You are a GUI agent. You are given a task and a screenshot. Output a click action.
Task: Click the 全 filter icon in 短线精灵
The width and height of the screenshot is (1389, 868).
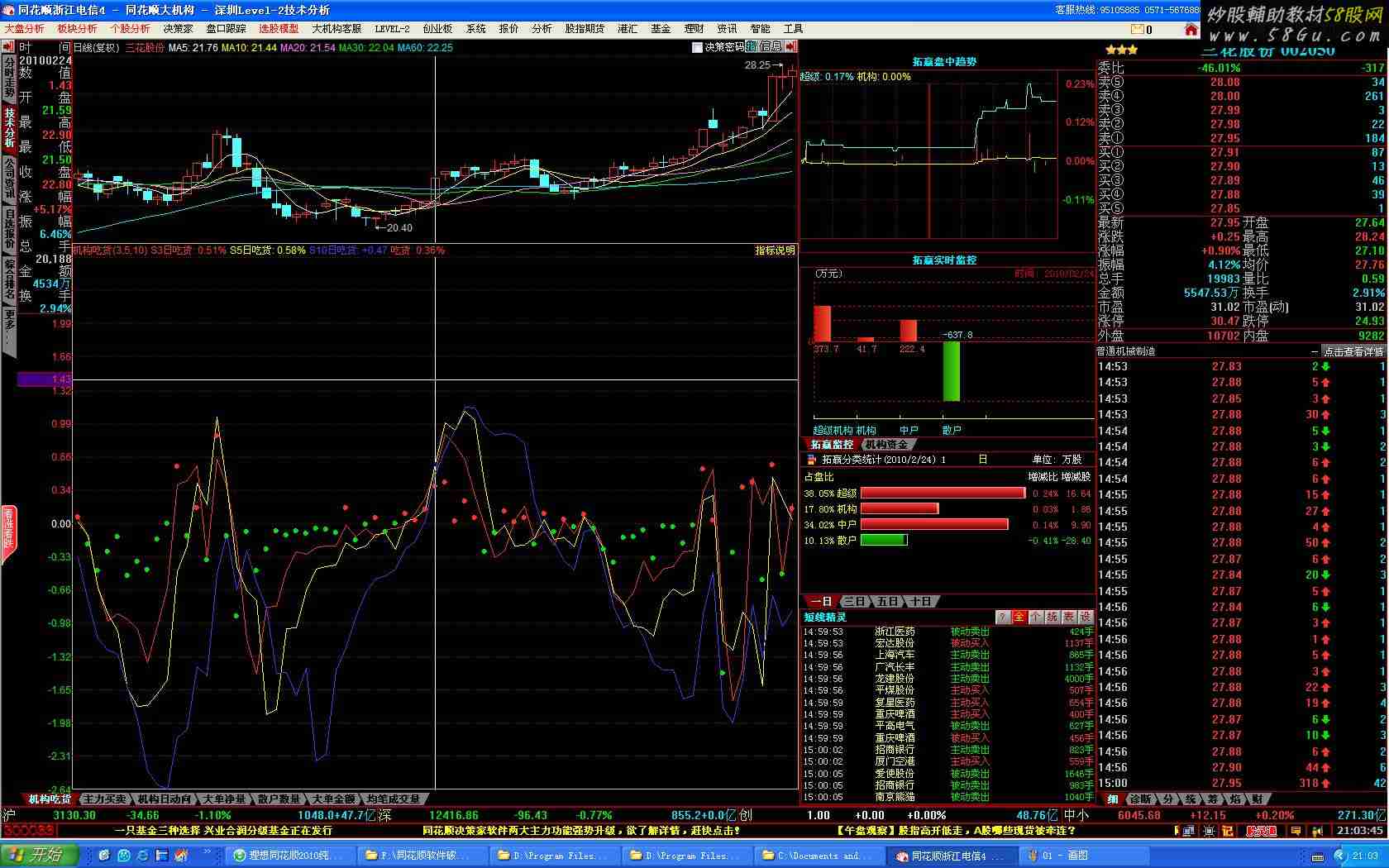point(1019,617)
